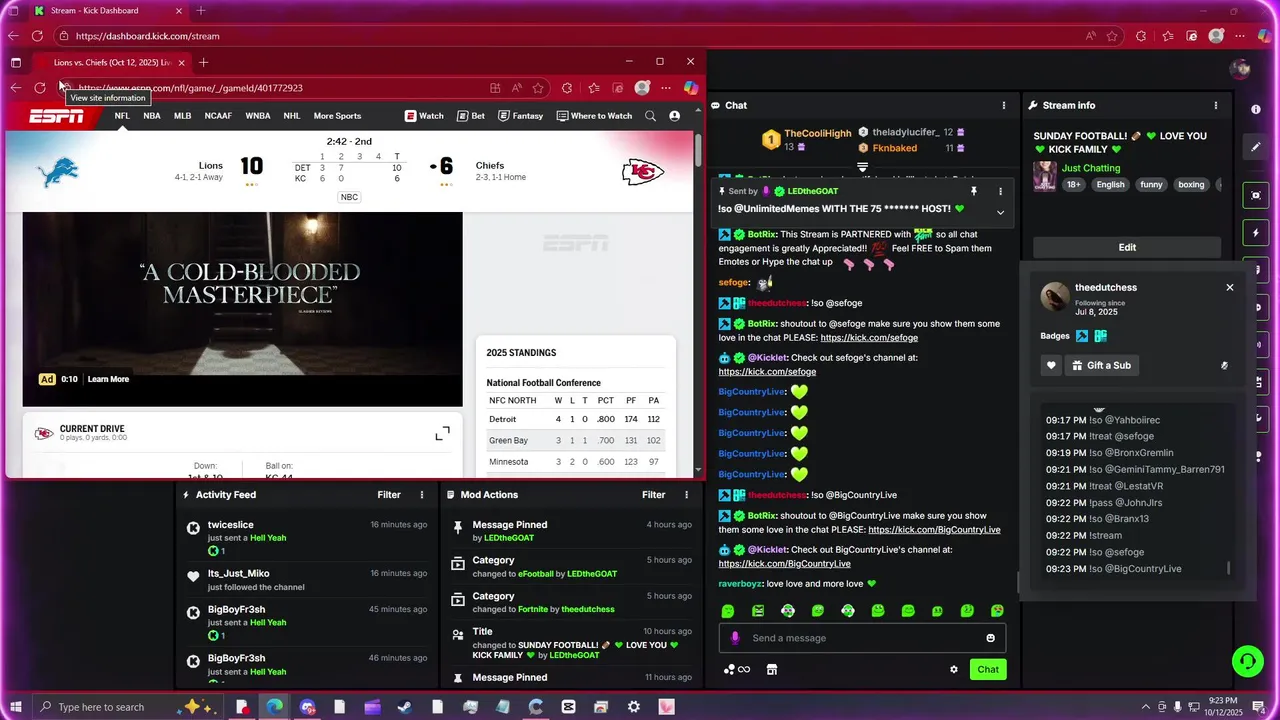Screen dimensions: 1280x720
Task: Open More Sports menu on ESPN
Action: 337,116
